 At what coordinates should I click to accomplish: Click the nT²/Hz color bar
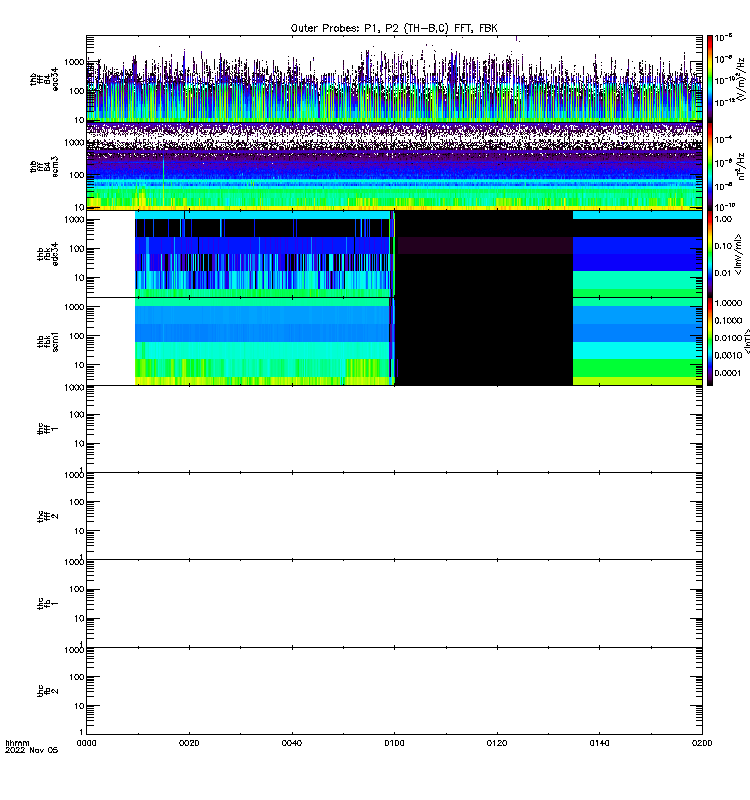710,166
